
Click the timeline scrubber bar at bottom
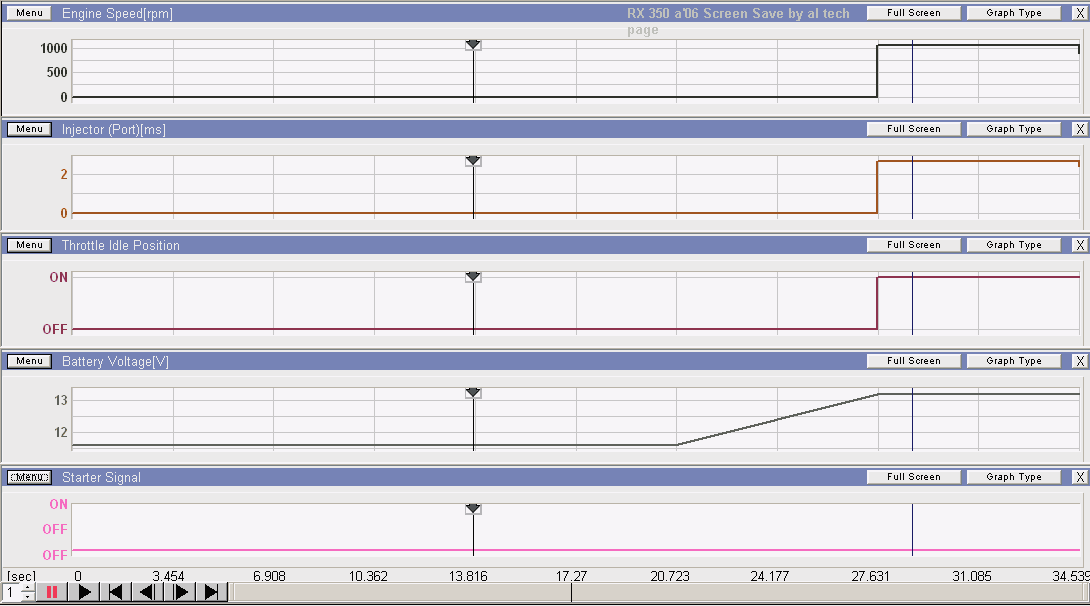658,592
